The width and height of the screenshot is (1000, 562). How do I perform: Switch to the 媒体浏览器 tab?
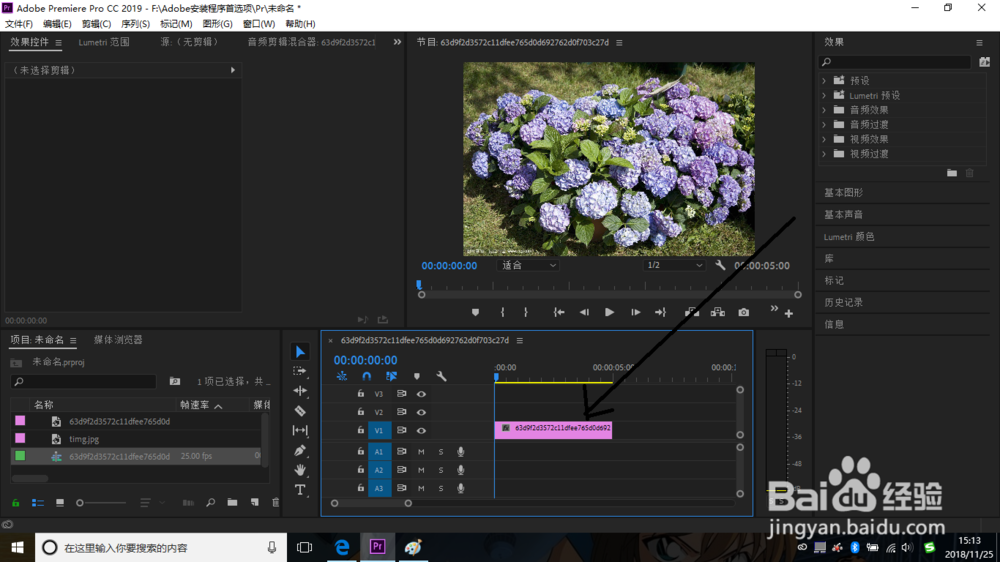[x=118, y=340]
